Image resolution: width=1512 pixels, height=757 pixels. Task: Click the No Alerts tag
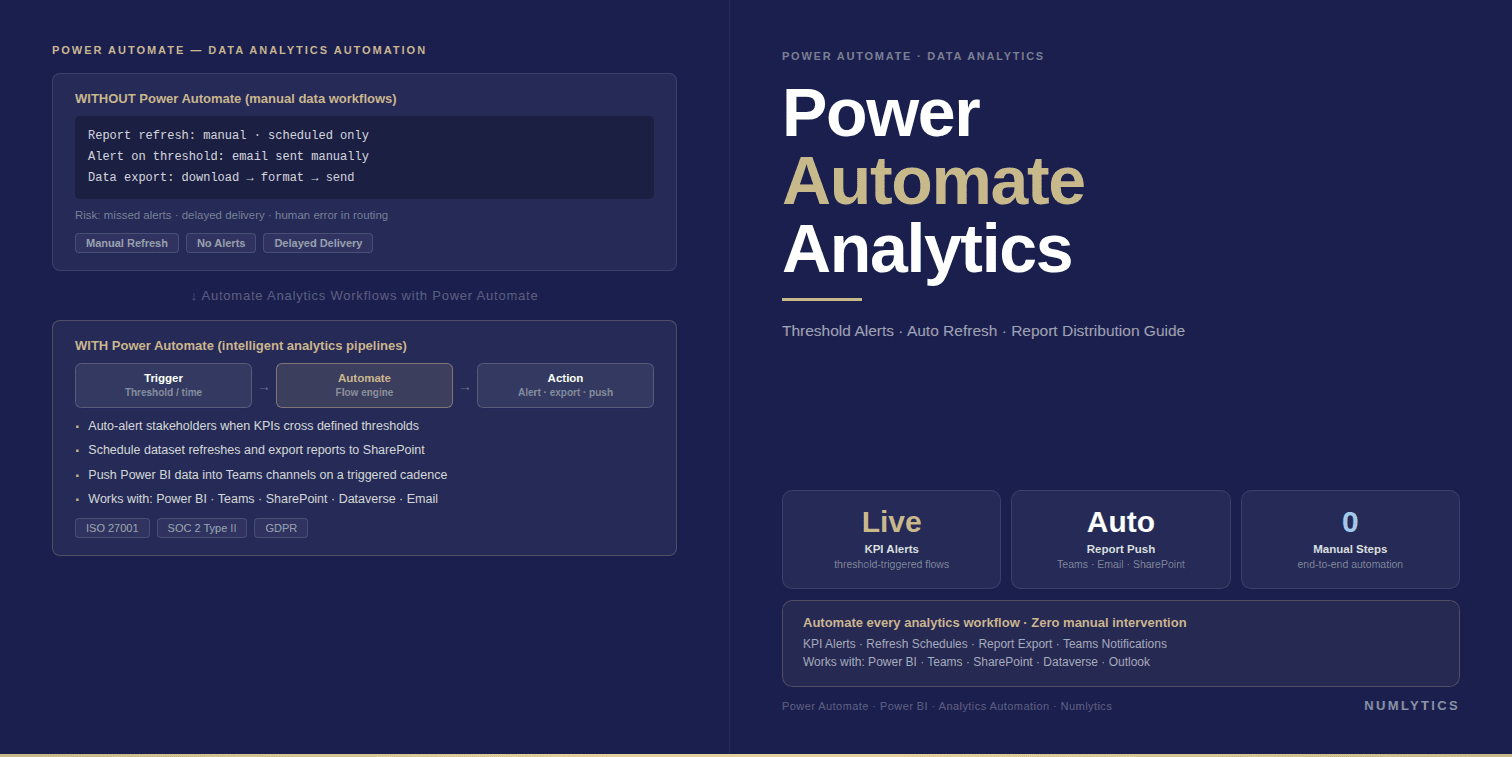point(221,243)
